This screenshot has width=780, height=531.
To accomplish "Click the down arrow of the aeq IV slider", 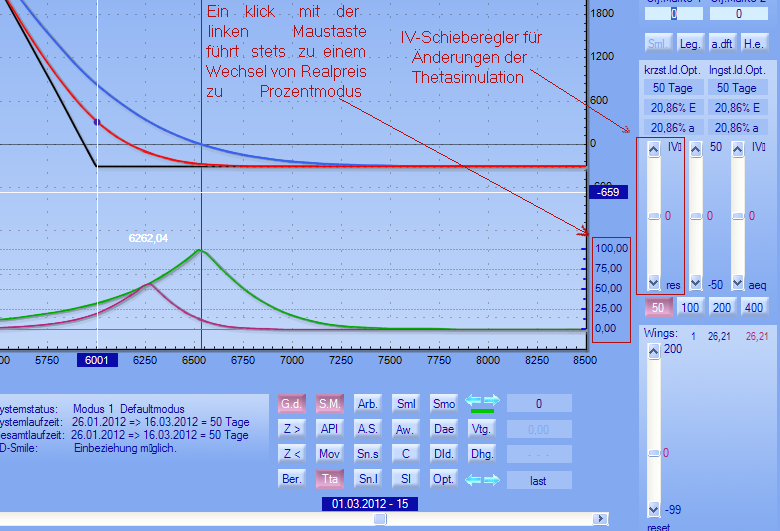I will (x=737, y=284).
